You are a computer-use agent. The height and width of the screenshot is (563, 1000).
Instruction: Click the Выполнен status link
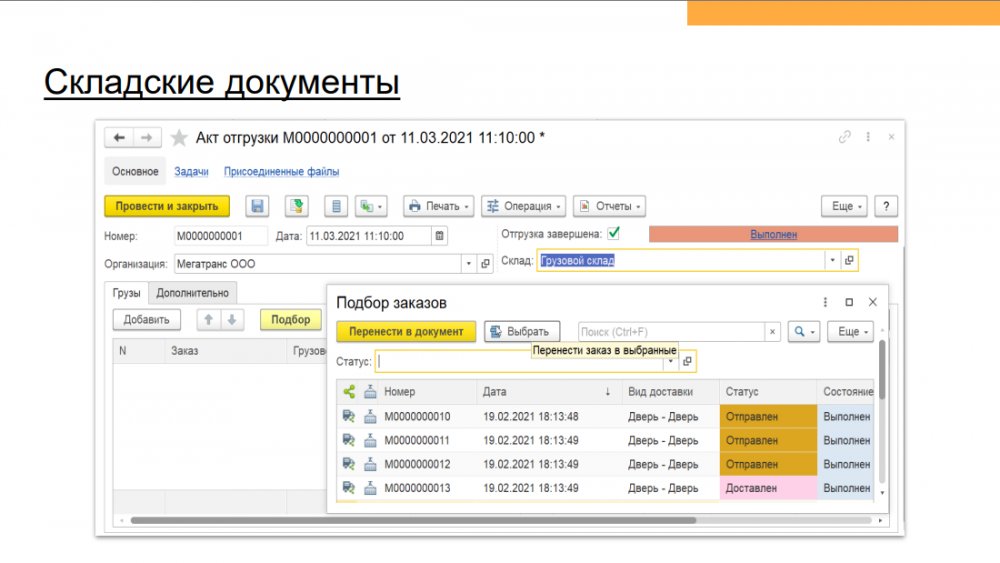click(773, 234)
